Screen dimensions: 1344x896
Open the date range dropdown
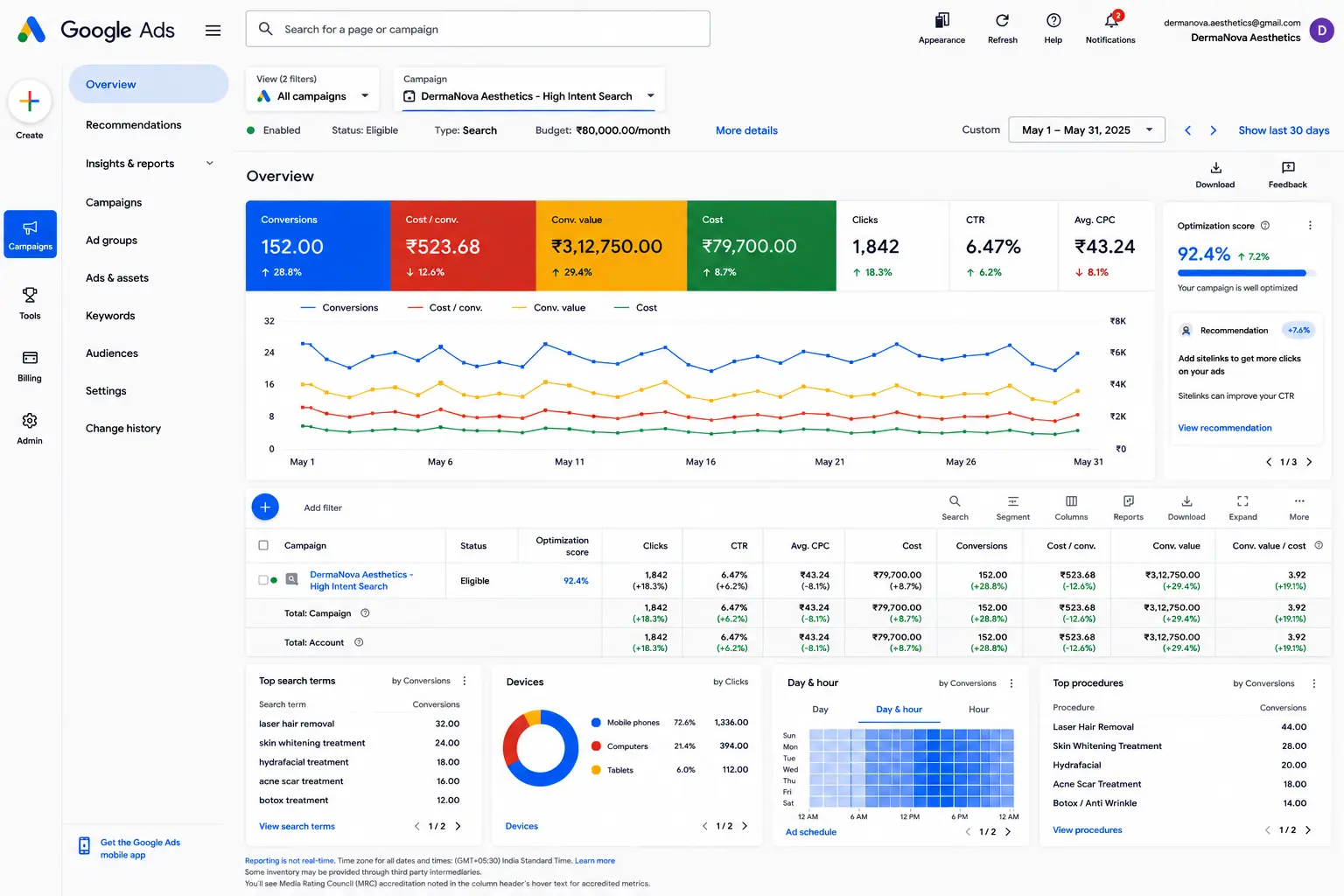coord(1087,130)
